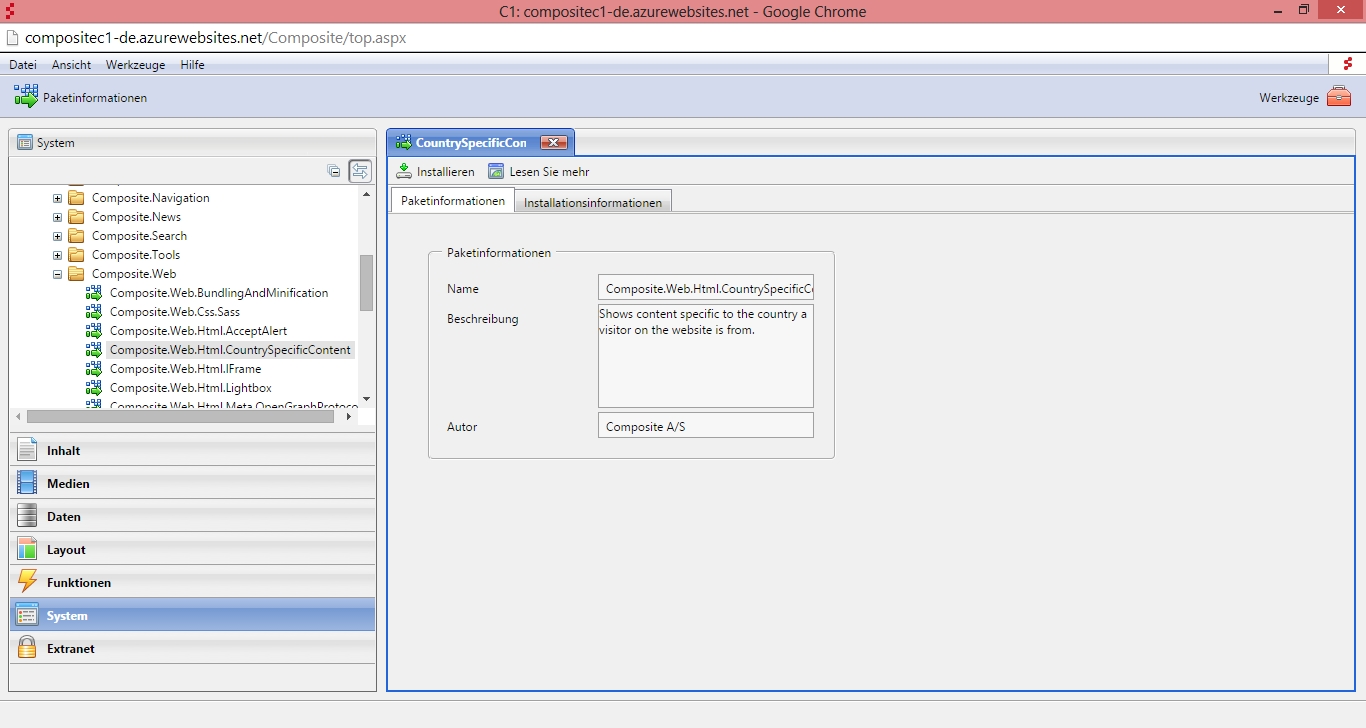Click the Autor text field
Viewport: 1366px width, 728px height.
[705, 426]
